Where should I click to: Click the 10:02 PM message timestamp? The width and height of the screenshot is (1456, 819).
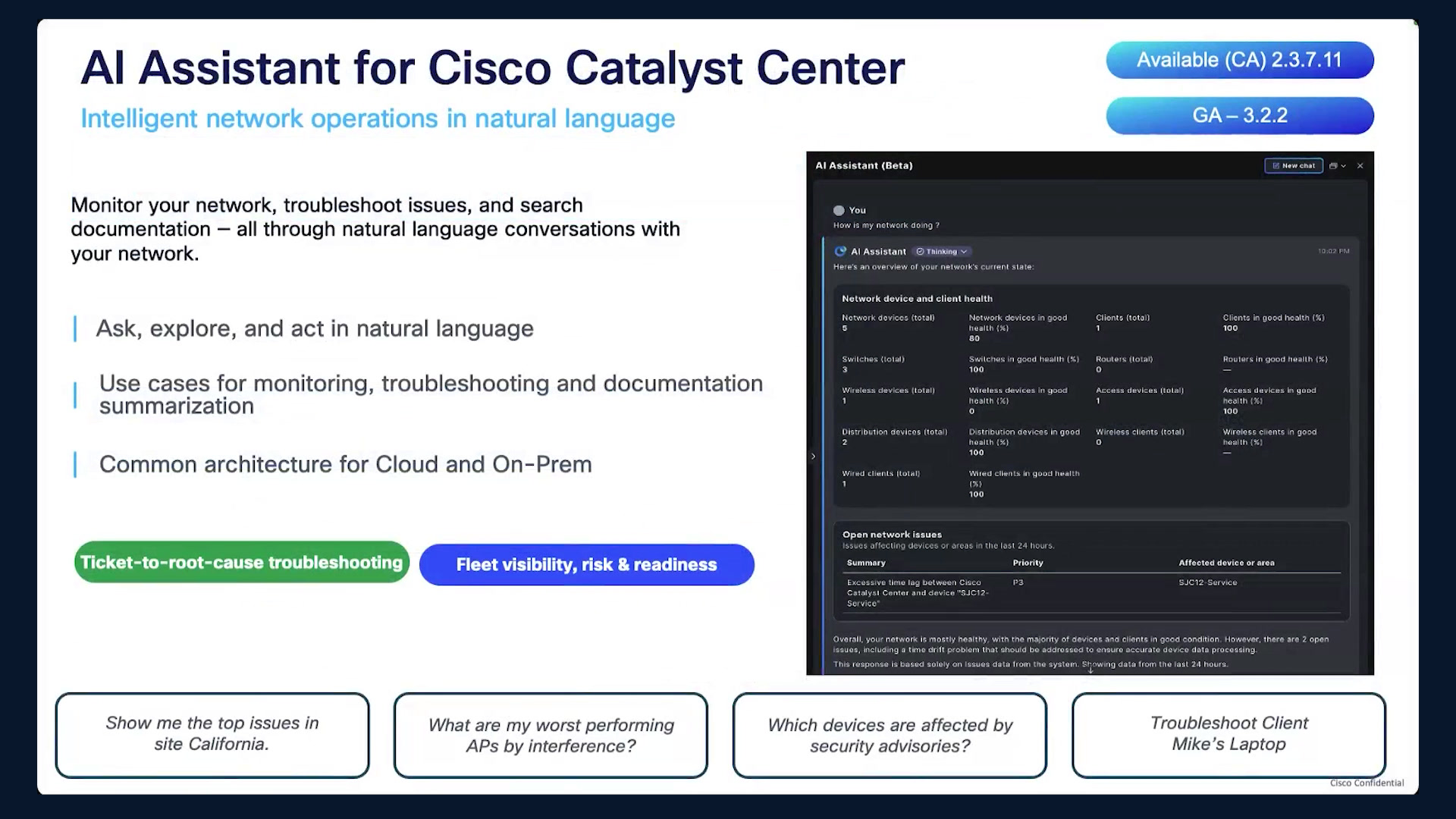point(1333,251)
